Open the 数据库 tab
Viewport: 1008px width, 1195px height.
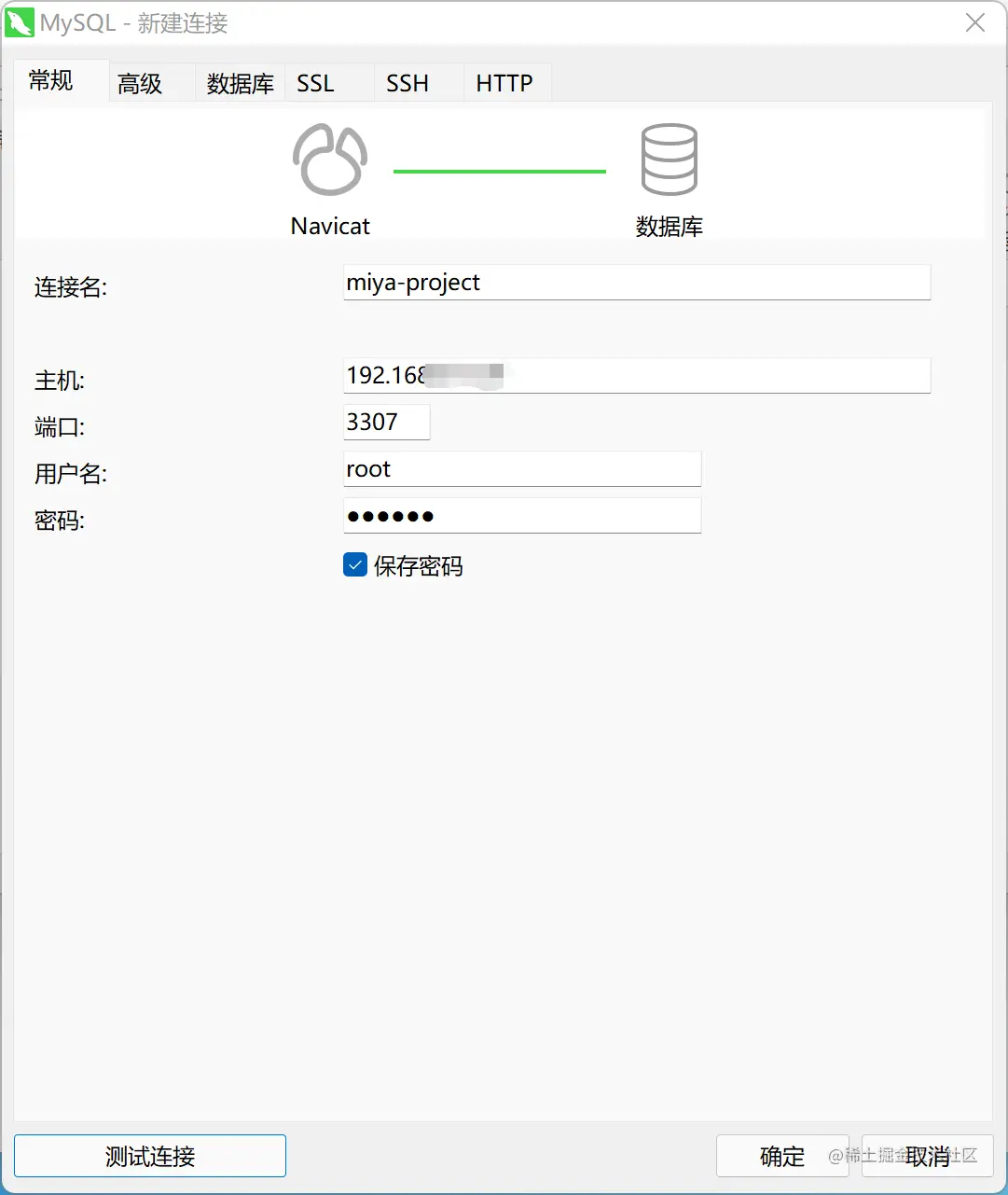(241, 83)
